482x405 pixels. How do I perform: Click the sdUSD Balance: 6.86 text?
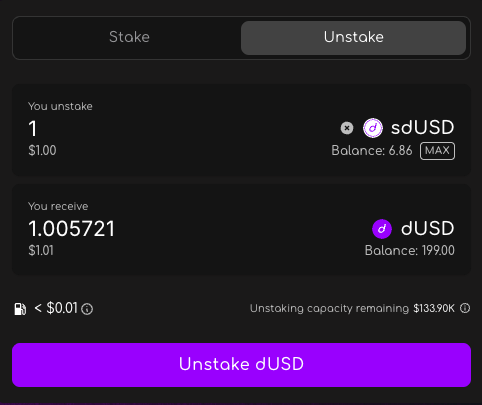[372, 151]
